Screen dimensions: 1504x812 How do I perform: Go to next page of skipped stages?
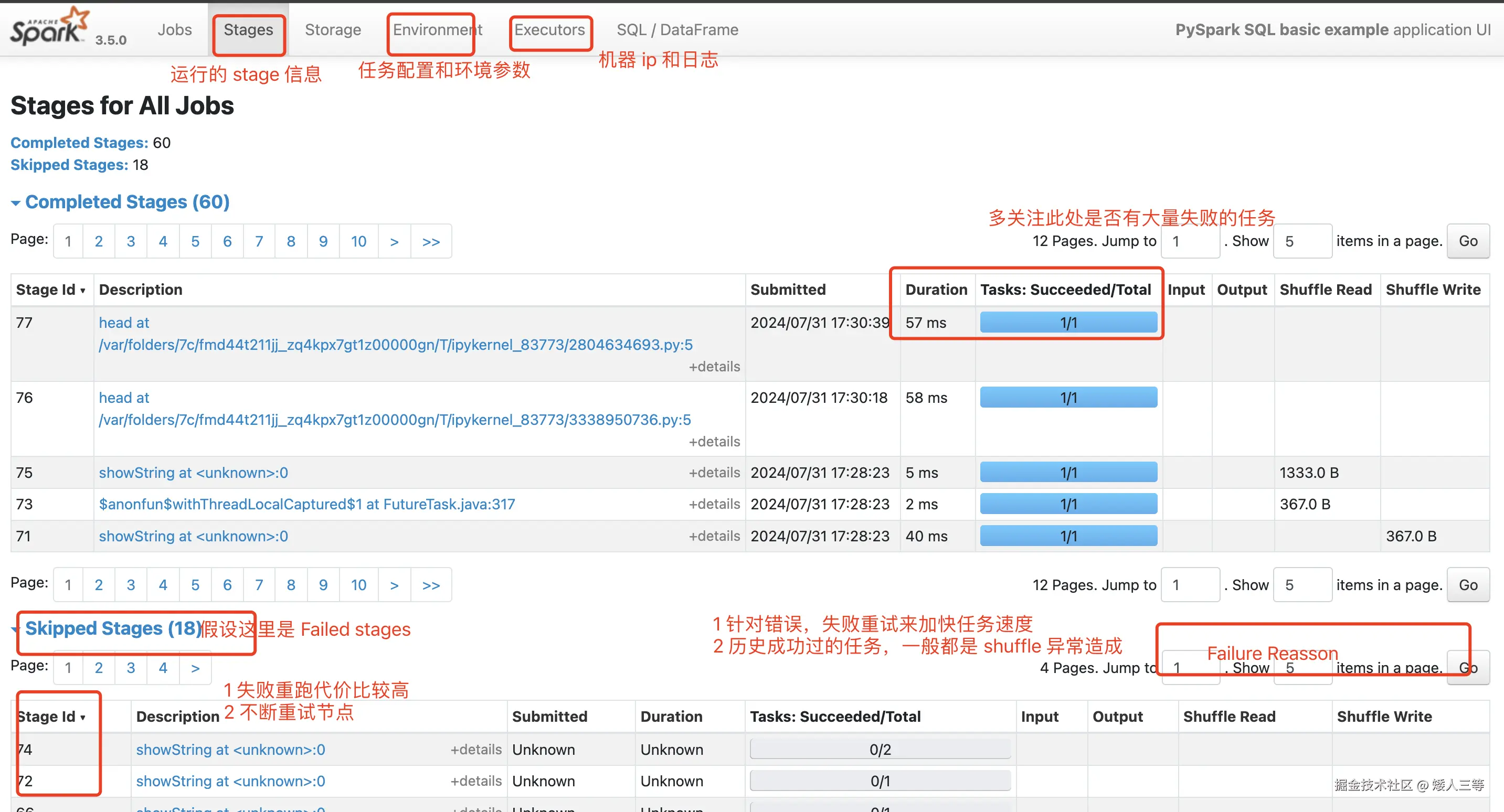[195, 668]
